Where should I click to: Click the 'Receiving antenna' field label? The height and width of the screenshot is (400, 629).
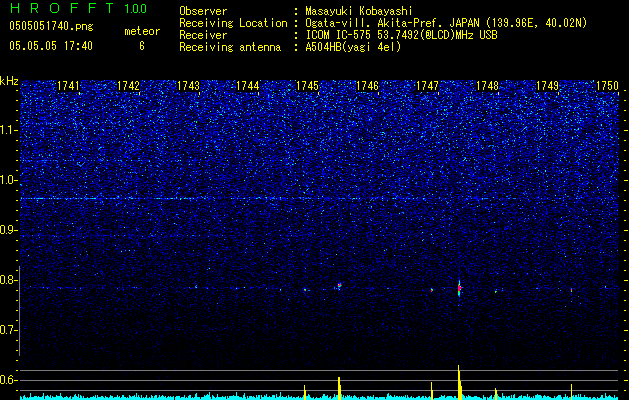point(230,47)
